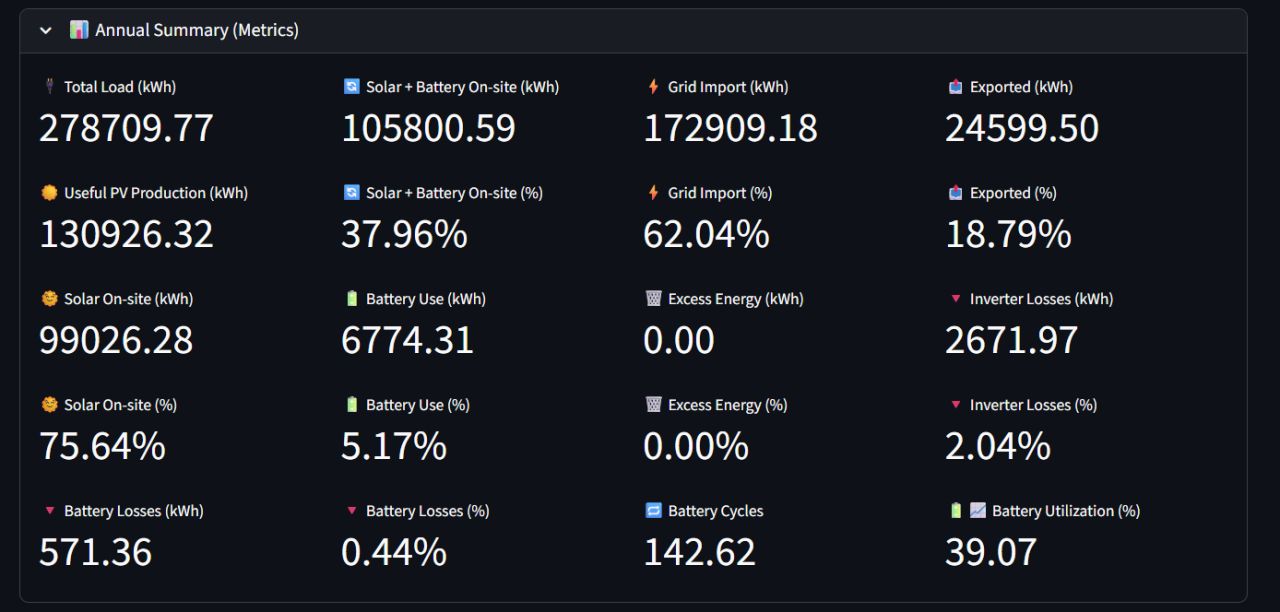Click the Useful PV Production value 130926.32

pyautogui.click(x=126, y=235)
